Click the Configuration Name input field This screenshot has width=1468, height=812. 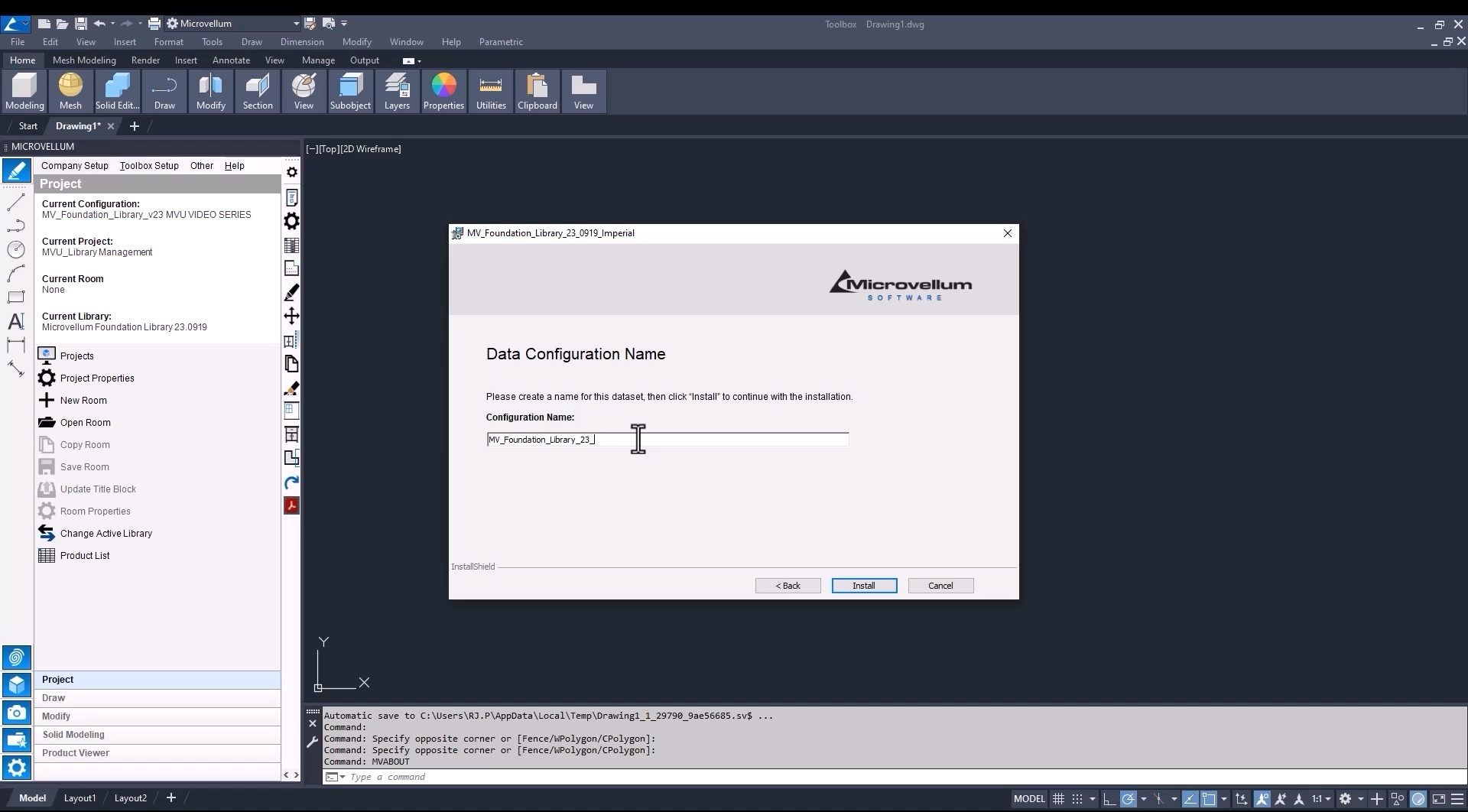(x=667, y=440)
